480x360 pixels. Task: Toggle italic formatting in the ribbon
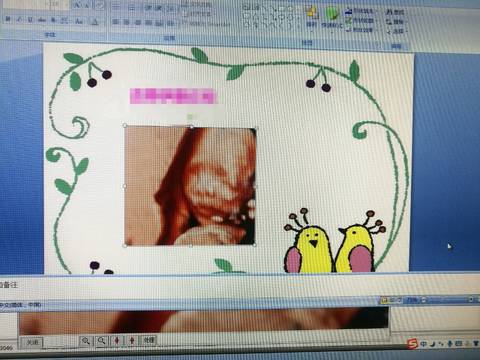[x=20, y=20]
